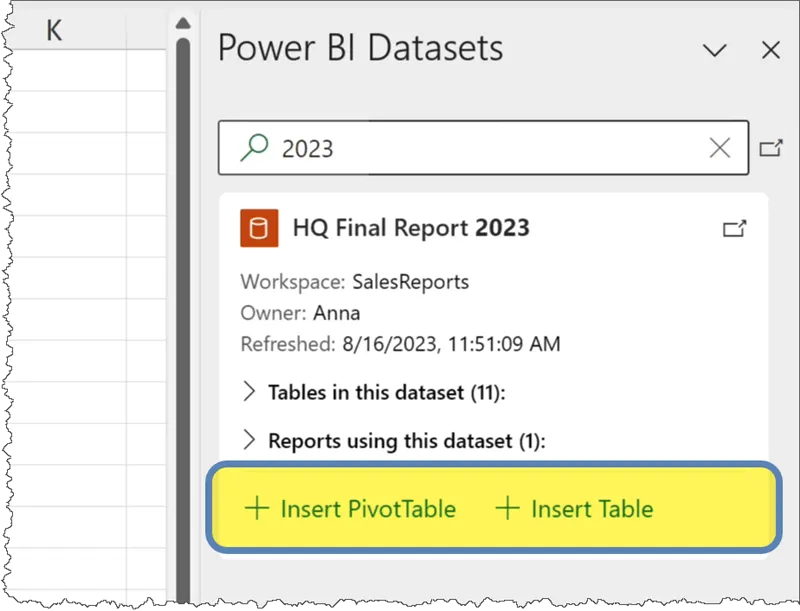Click the open-in-Power-BI icon beside the search box
This screenshot has width=800, height=611.
[770, 148]
